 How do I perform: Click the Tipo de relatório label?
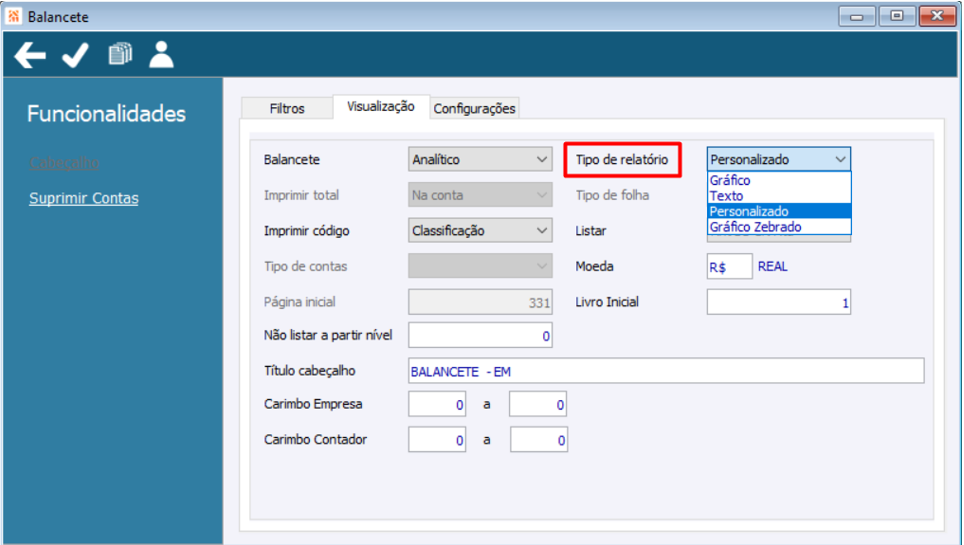622,160
